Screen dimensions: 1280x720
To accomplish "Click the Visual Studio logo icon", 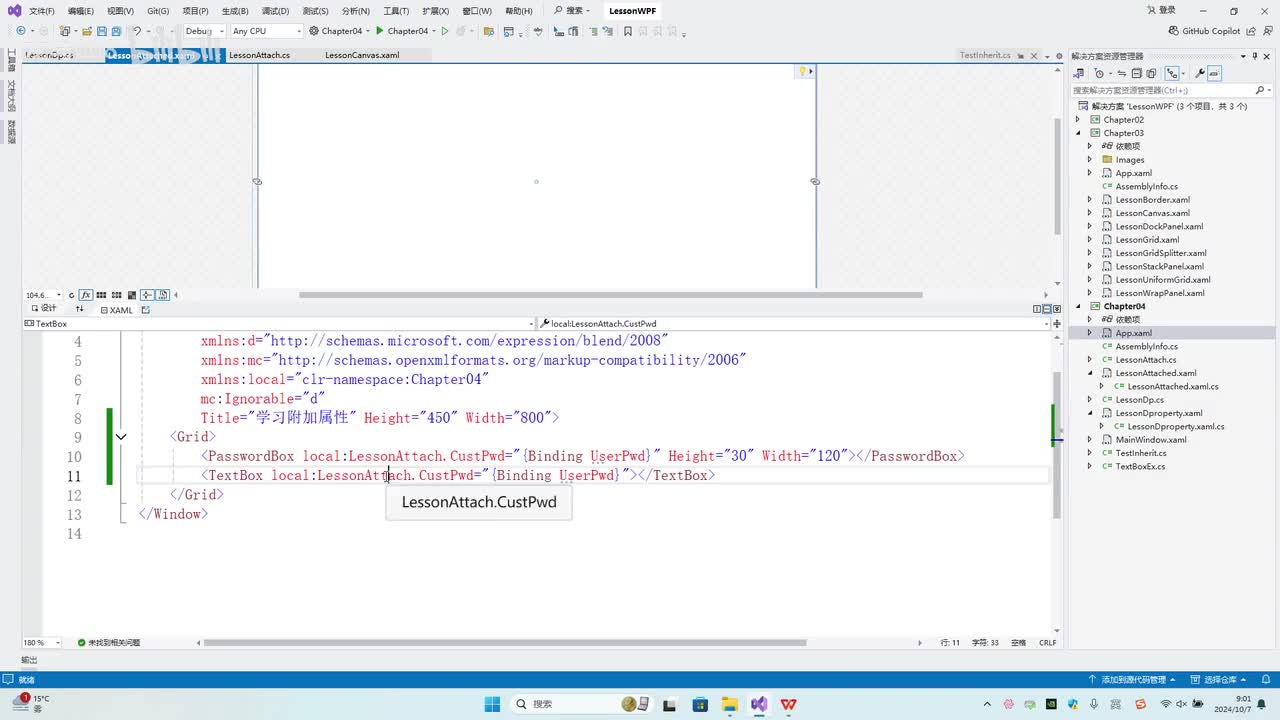I will click(x=14, y=11).
